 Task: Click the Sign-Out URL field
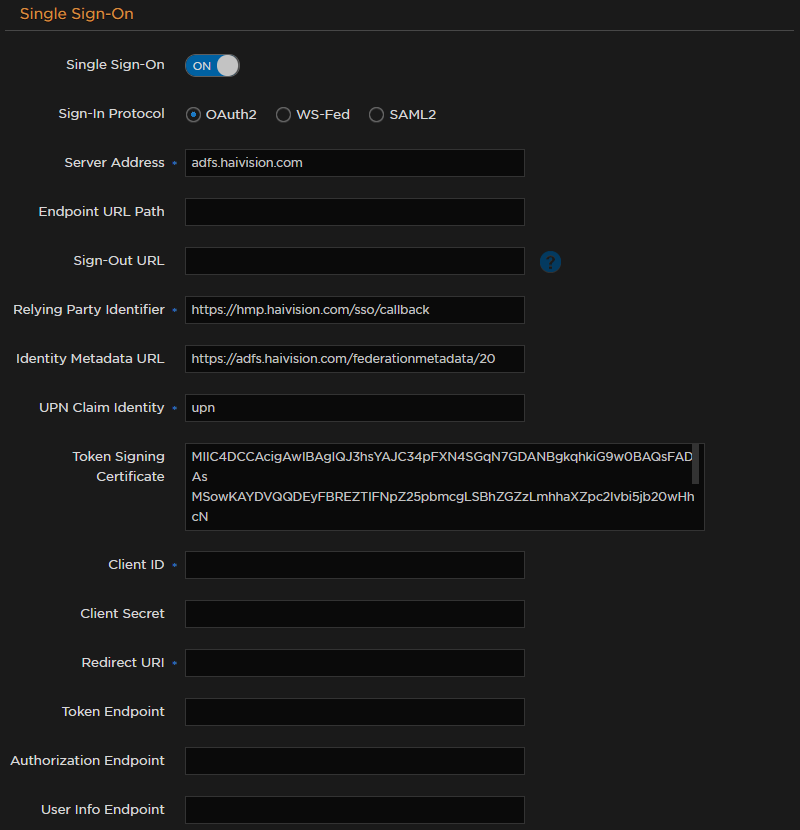[354, 260]
